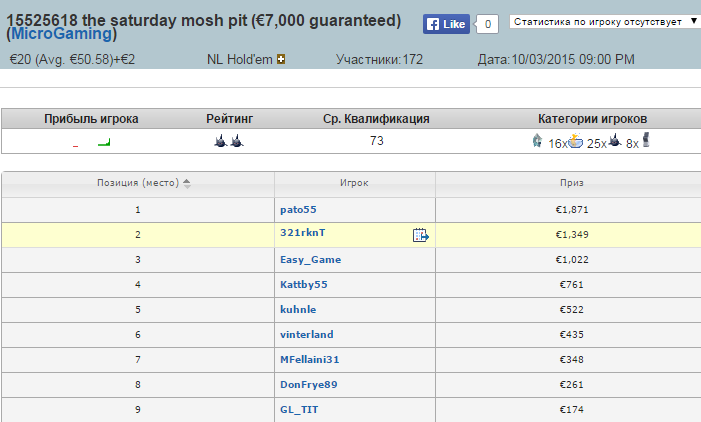Click the first shark rating icon
Image resolution: width=701 pixels, height=422 pixels.
point(220,141)
